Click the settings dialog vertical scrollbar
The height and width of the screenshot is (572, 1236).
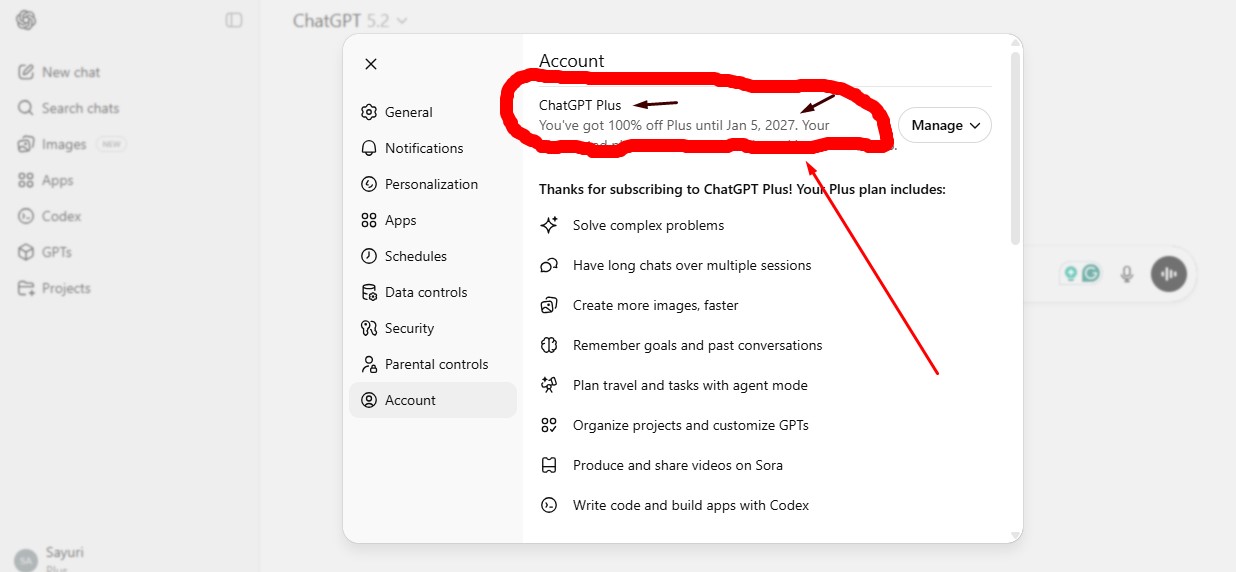[1015, 150]
